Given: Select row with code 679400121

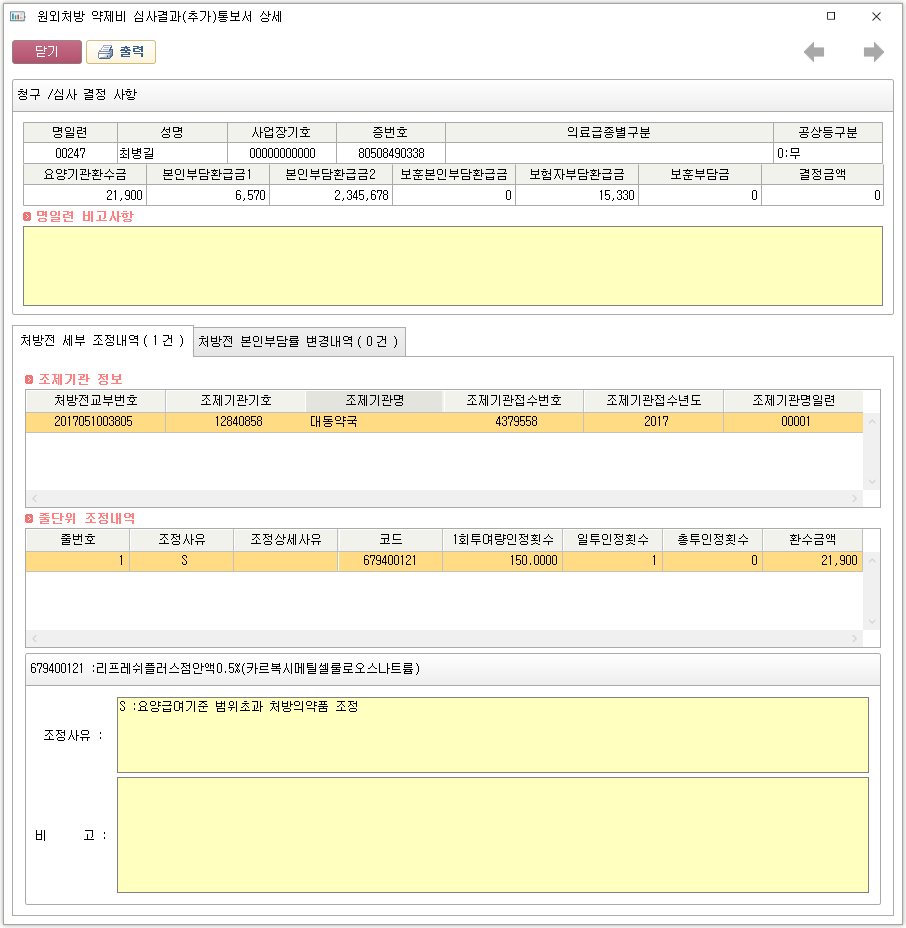Looking at the screenshot, I should point(390,561).
